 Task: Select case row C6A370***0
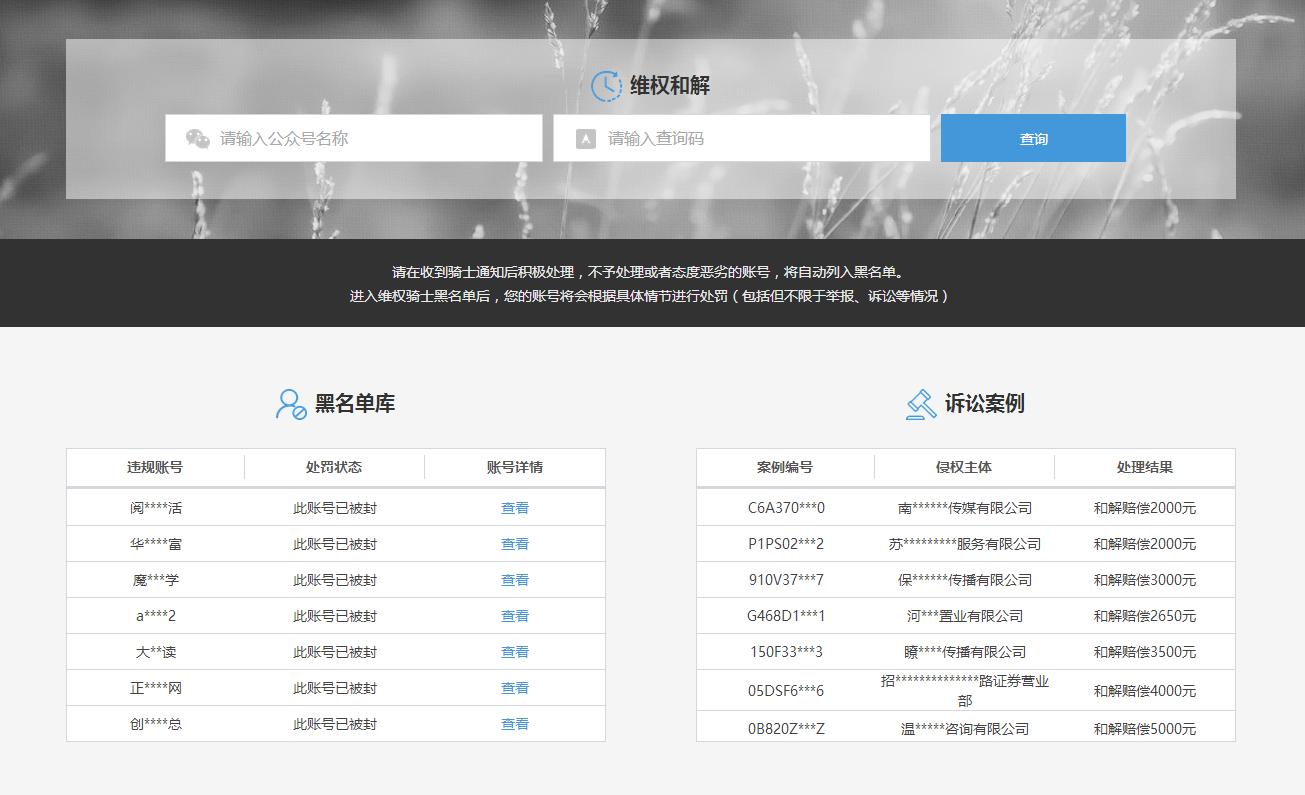966,508
